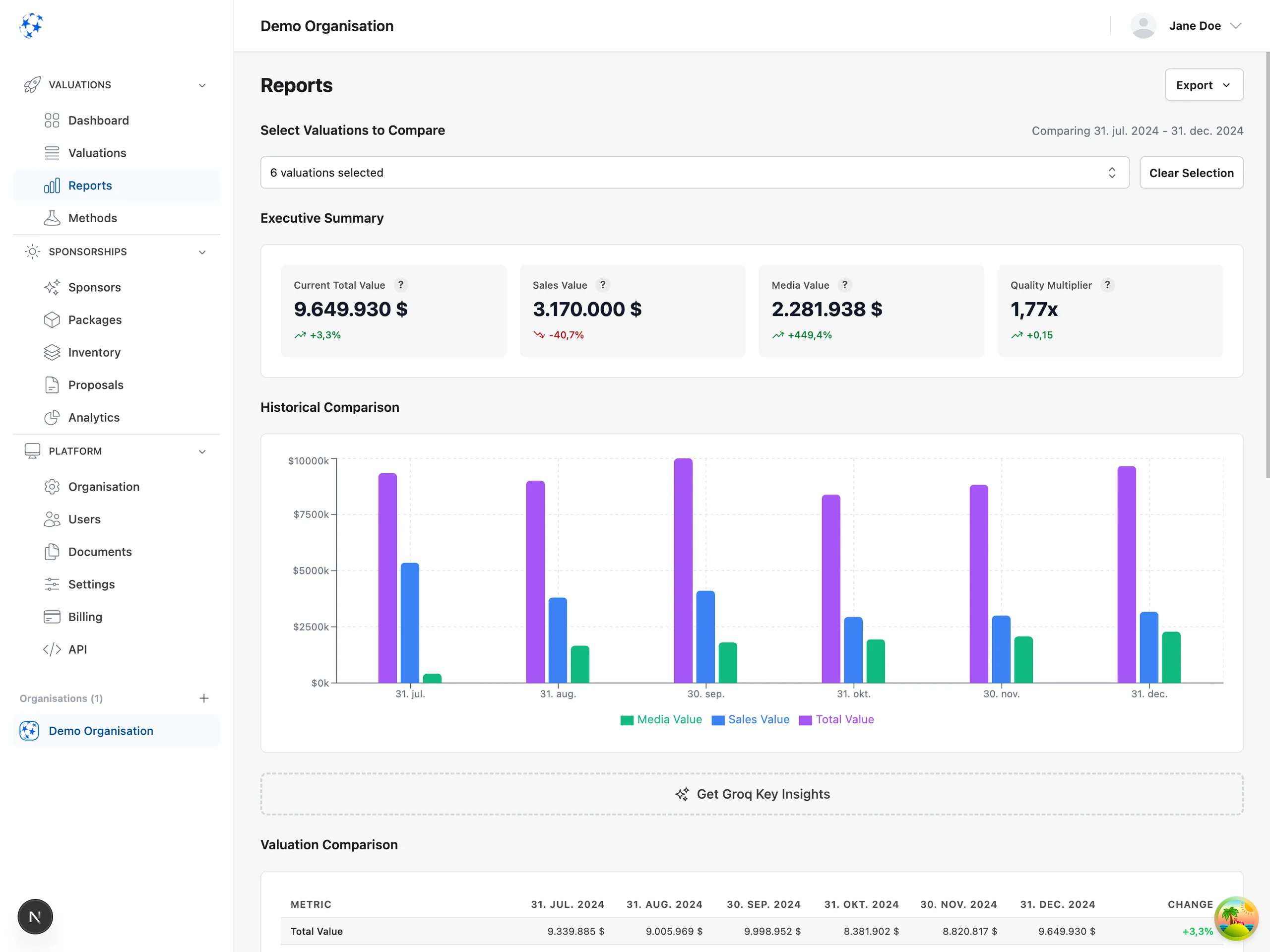Add a new organisation with plus icon
The width and height of the screenshot is (1270, 952).
point(204,698)
